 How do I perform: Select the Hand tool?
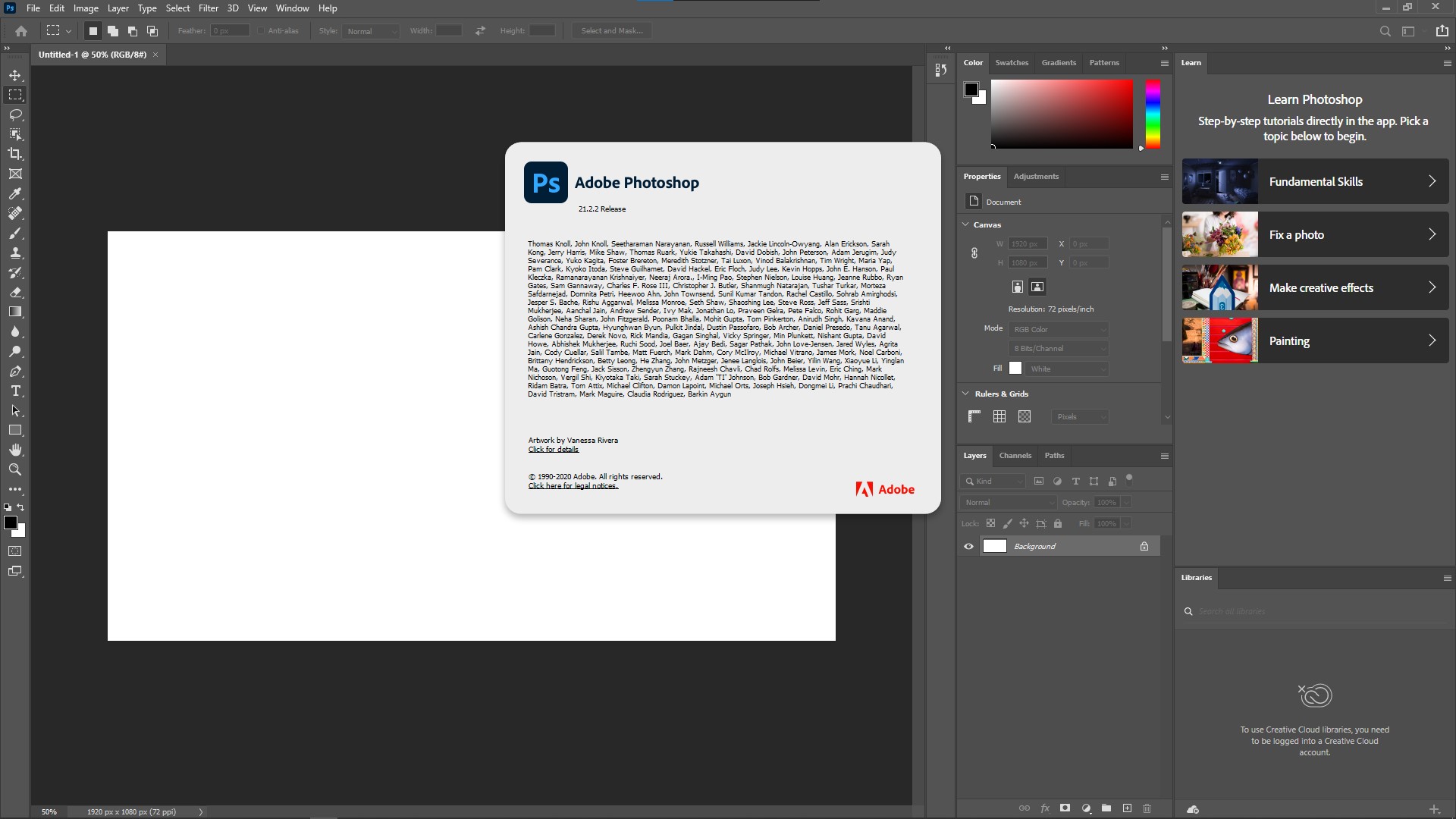pyautogui.click(x=15, y=450)
